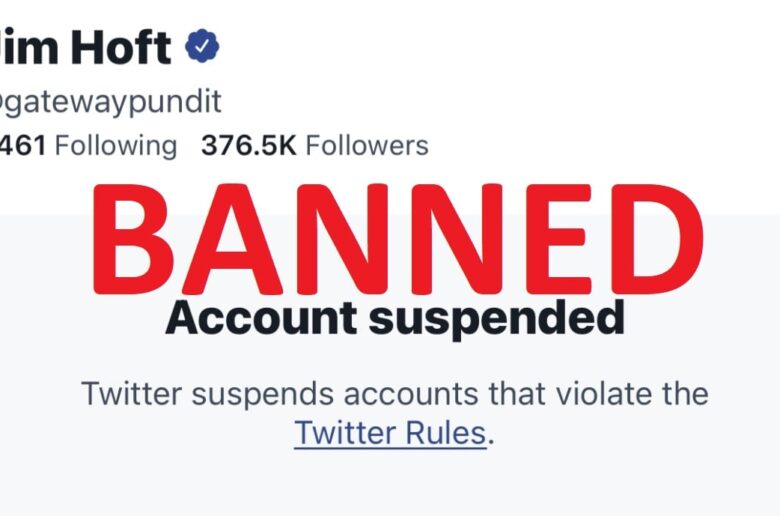Click the Account suspended heading

(x=395, y=319)
